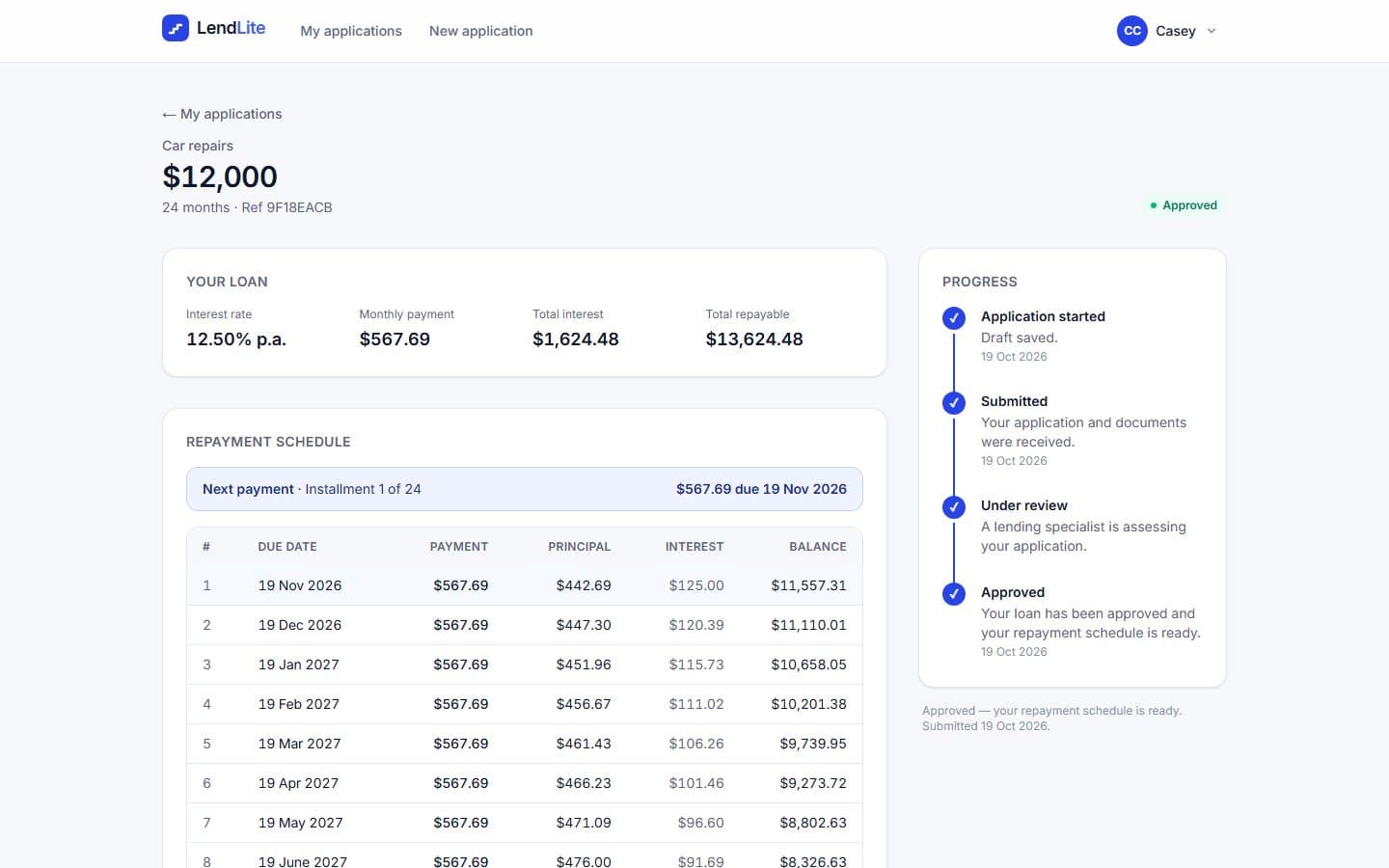Click the INTEREST column header
The height and width of the screenshot is (868, 1389).
point(694,547)
